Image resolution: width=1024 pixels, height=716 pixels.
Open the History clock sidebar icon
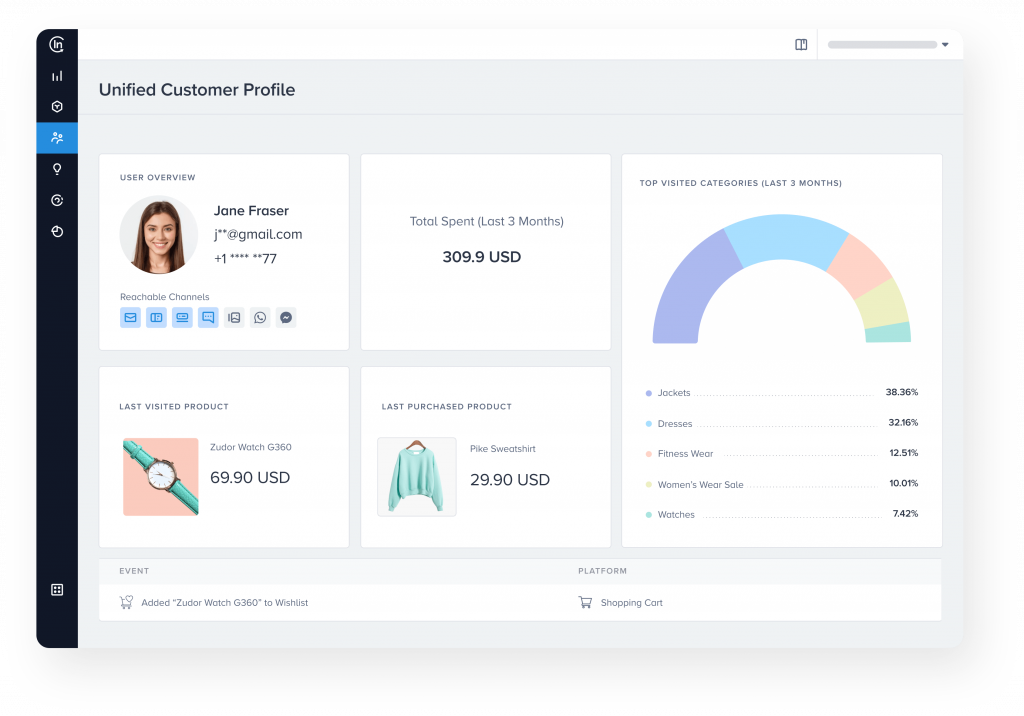click(x=57, y=231)
